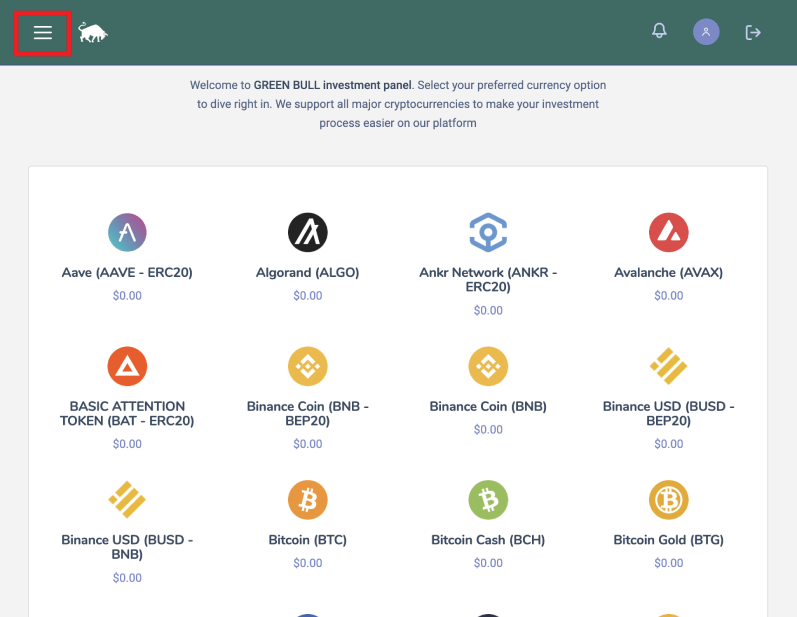Screen dimensions: 797x617
Task: Choose the Binance Coin BEP20 icon
Action: (308, 366)
